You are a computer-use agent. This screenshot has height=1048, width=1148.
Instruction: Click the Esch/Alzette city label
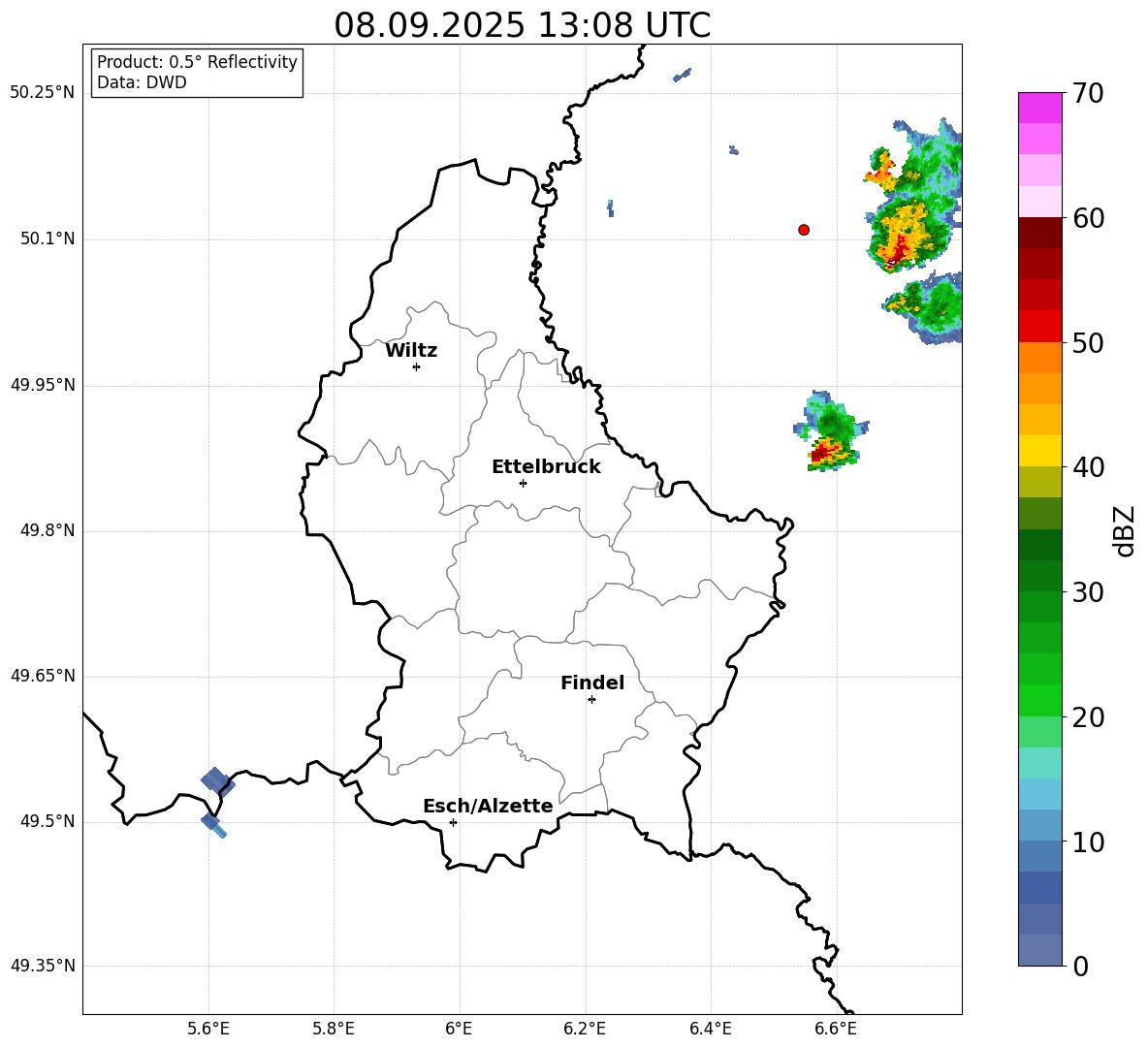(x=488, y=806)
